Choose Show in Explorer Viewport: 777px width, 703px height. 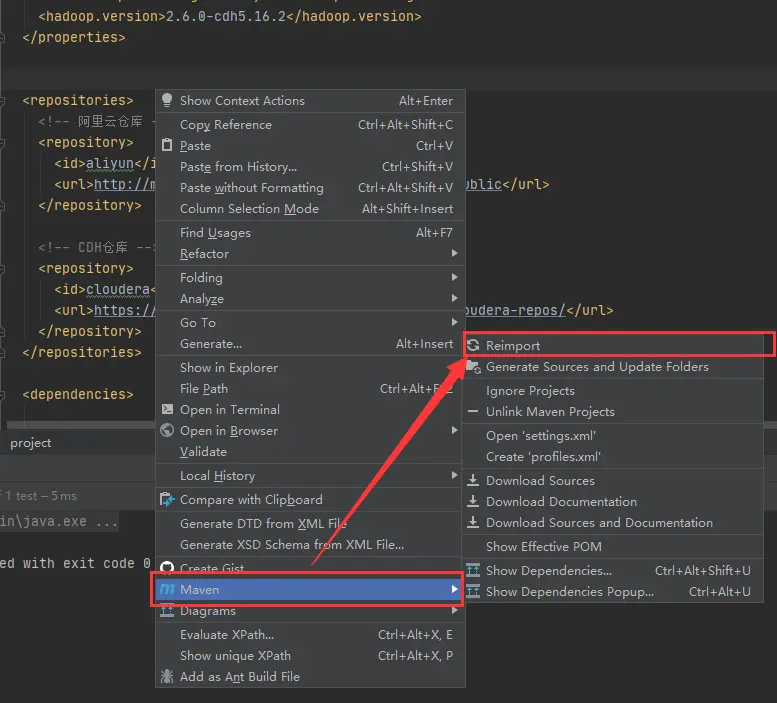(x=310, y=368)
